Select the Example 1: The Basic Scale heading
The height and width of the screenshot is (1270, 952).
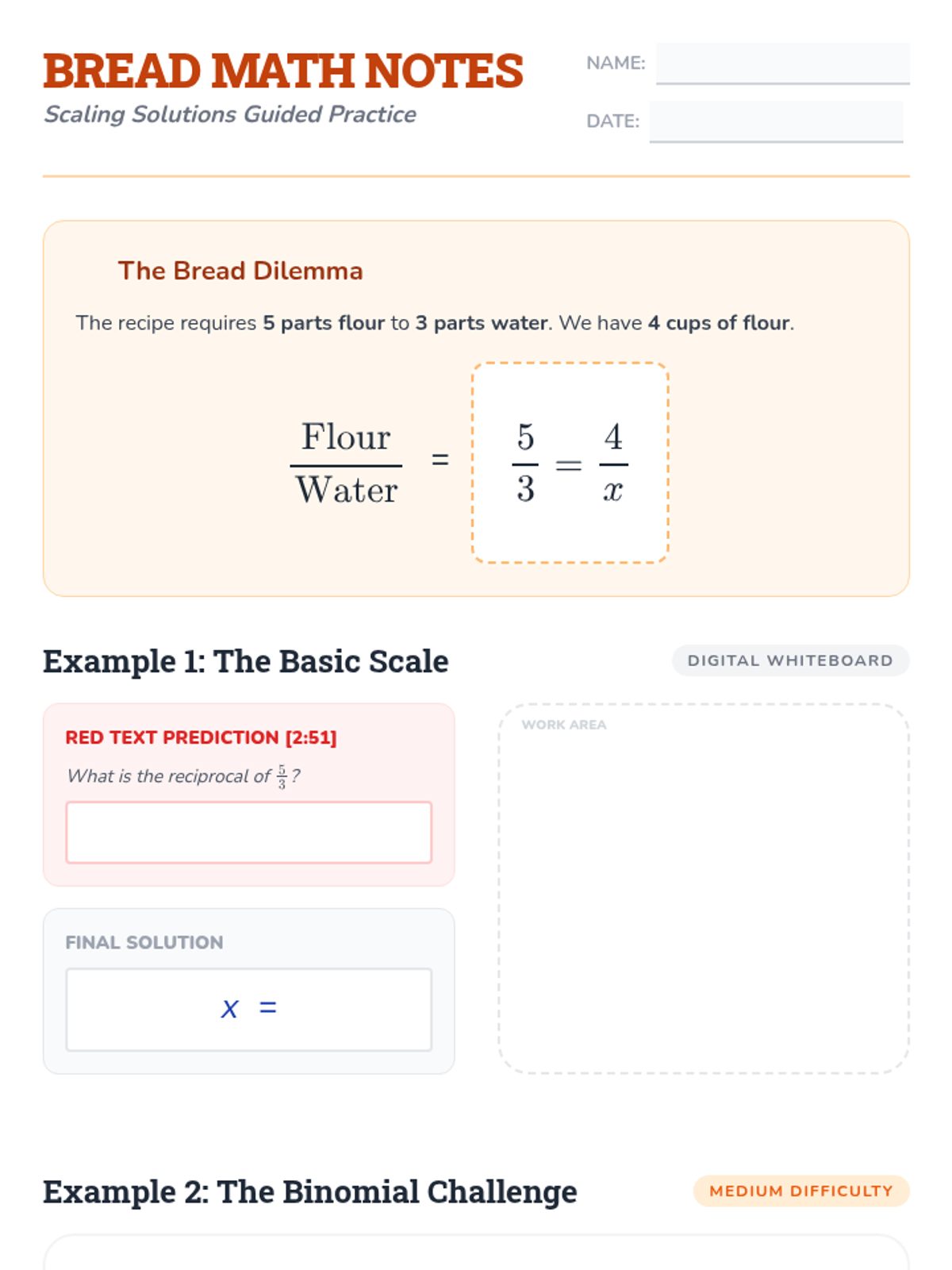(x=246, y=661)
